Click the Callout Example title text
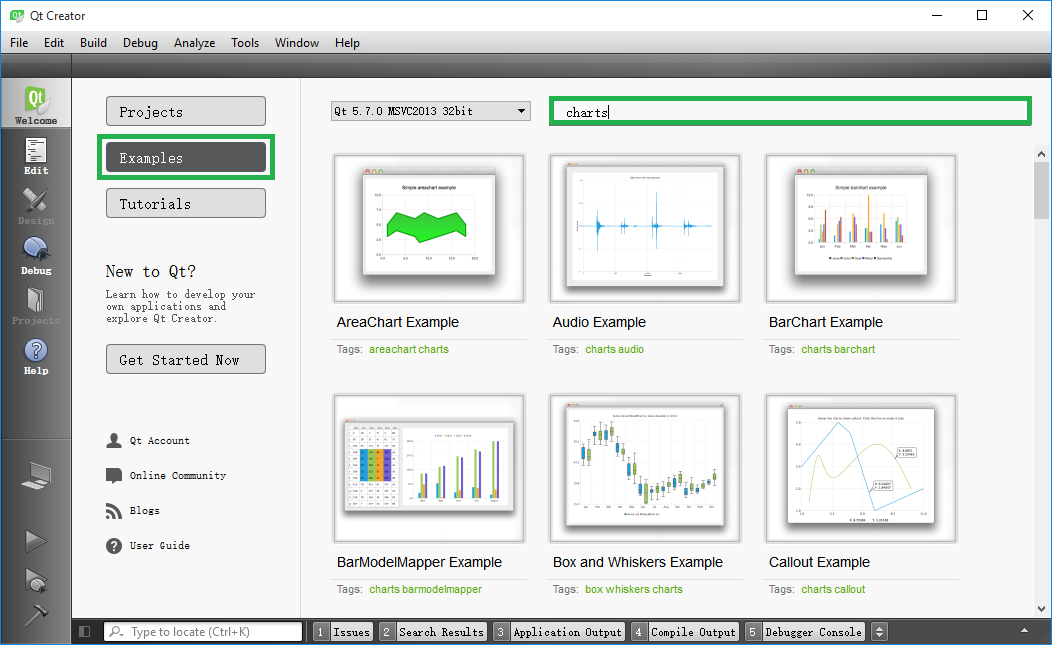This screenshot has width=1052, height=645. click(819, 562)
